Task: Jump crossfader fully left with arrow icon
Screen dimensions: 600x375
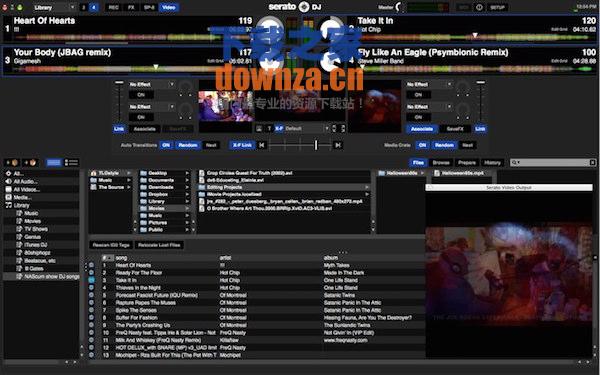Action: click(262, 145)
